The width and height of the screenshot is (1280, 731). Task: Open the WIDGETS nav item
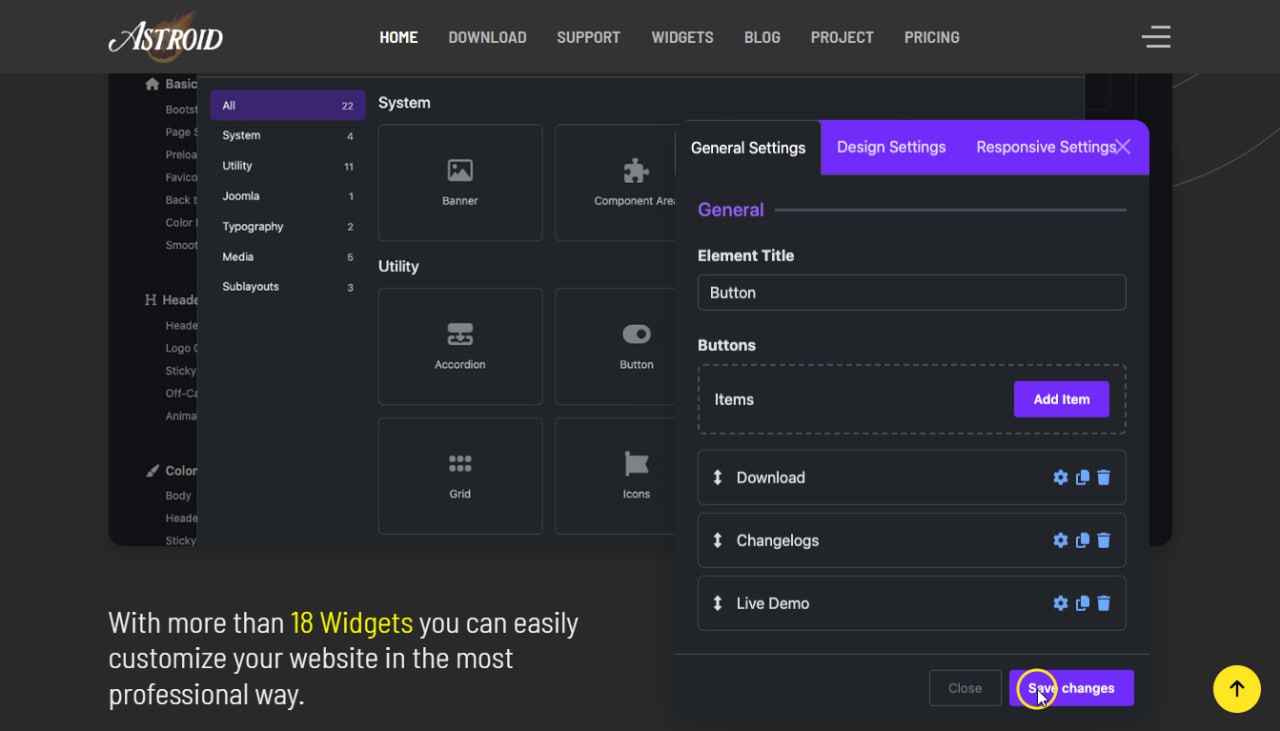[x=682, y=37]
